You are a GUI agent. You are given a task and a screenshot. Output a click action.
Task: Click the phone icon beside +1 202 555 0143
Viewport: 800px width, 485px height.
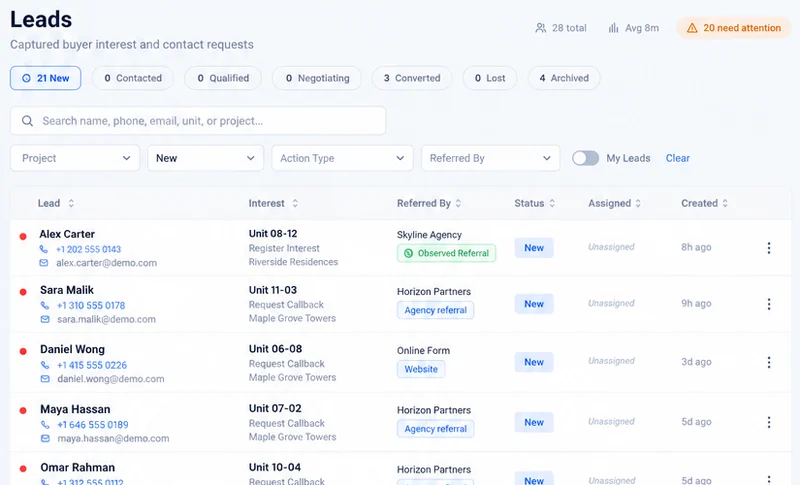[x=44, y=249]
